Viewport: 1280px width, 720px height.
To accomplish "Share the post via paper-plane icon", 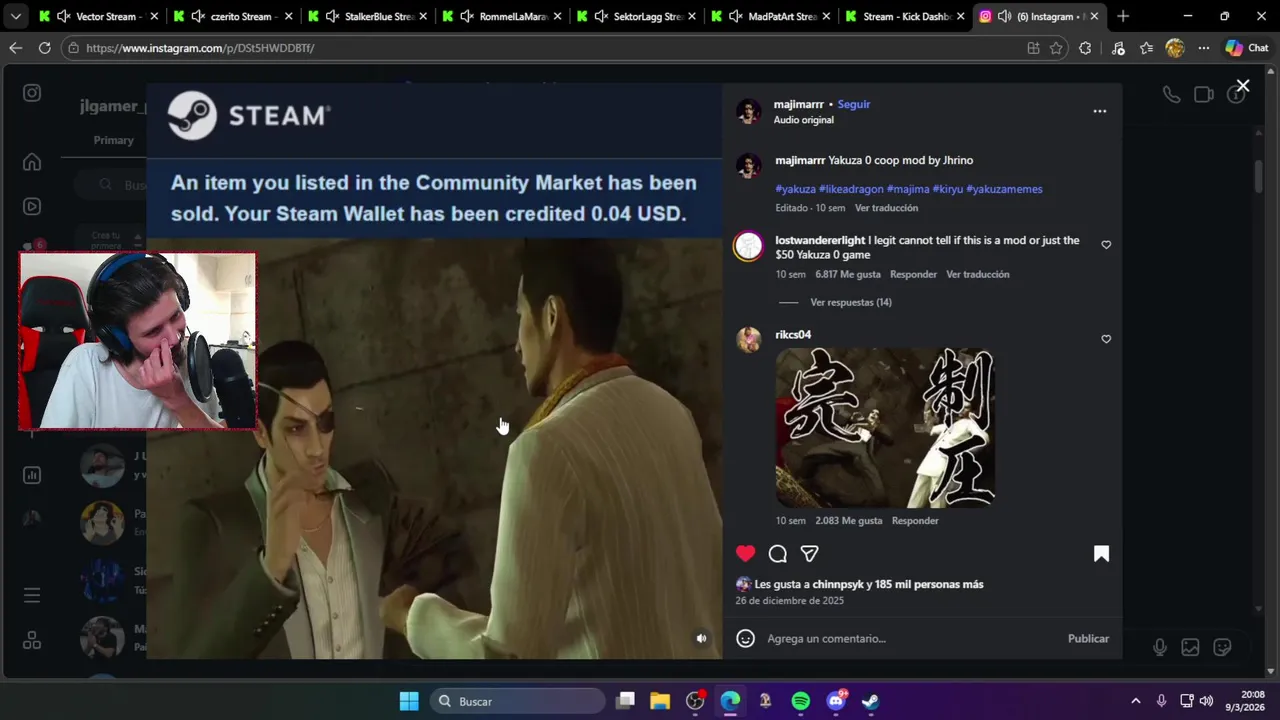I will click(x=810, y=554).
